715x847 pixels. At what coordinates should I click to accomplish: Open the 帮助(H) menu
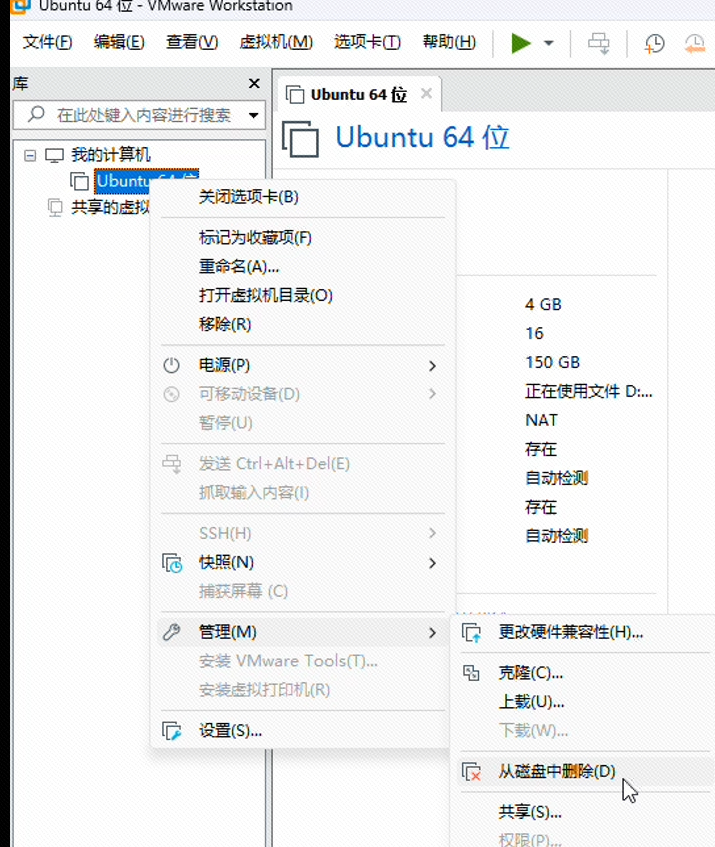(x=449, y=42)
